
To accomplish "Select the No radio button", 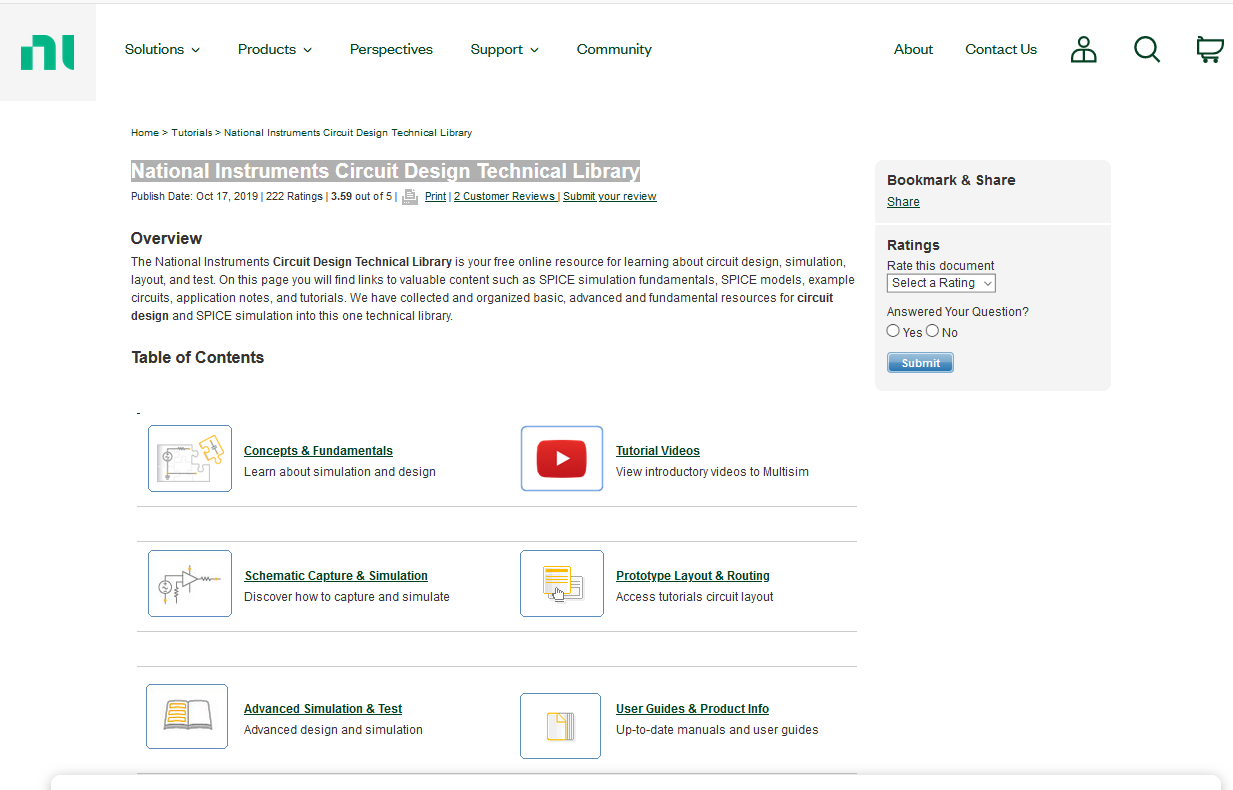I will [x=932, y=331].
